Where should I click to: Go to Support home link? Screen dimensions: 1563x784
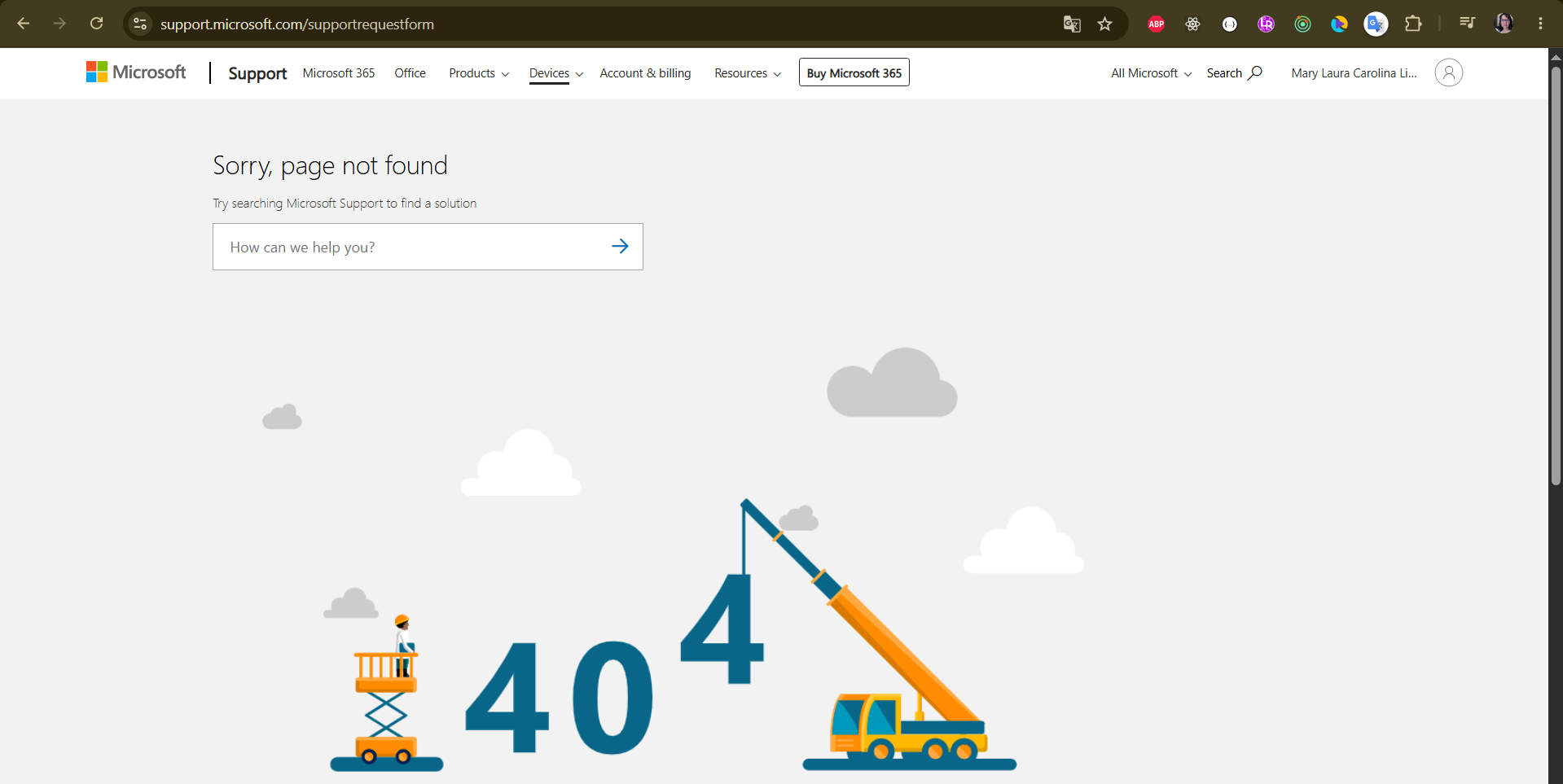(x=257, y=73)
